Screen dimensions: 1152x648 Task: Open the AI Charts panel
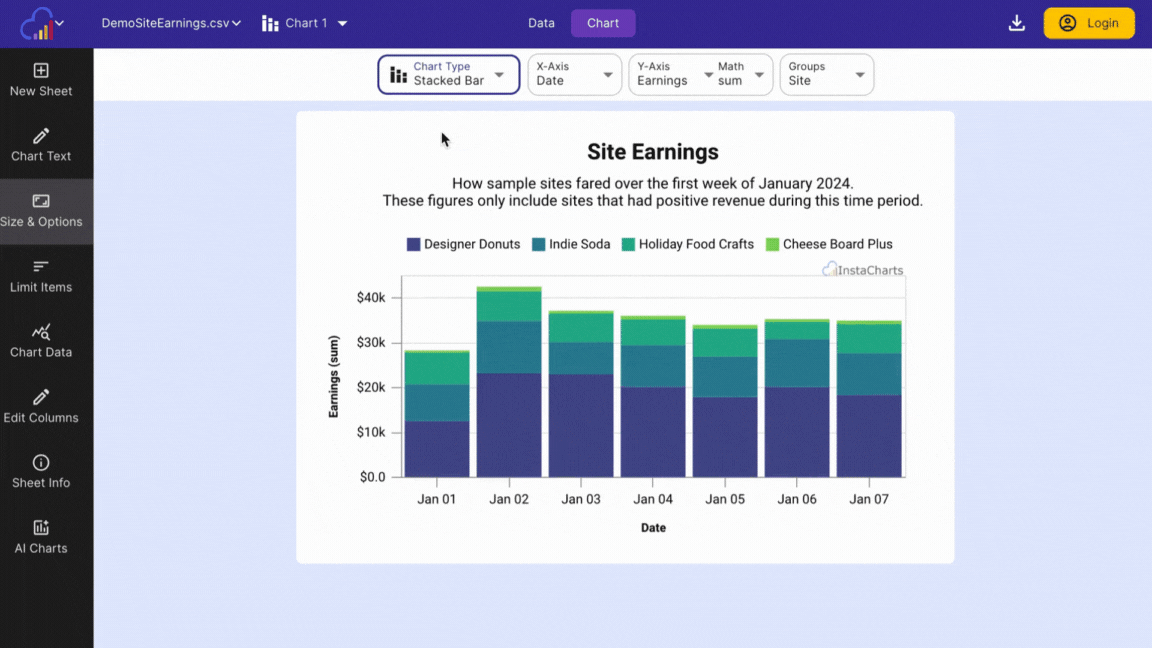point(41,538)
